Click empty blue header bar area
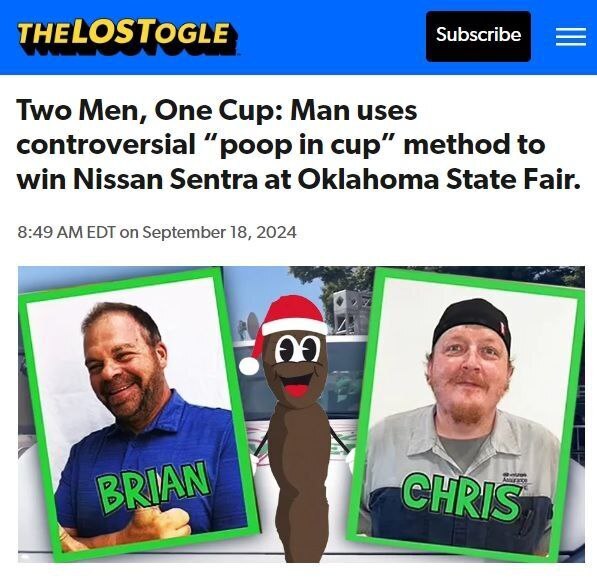Viewport: 597px width, 582px height. point(331,37)
